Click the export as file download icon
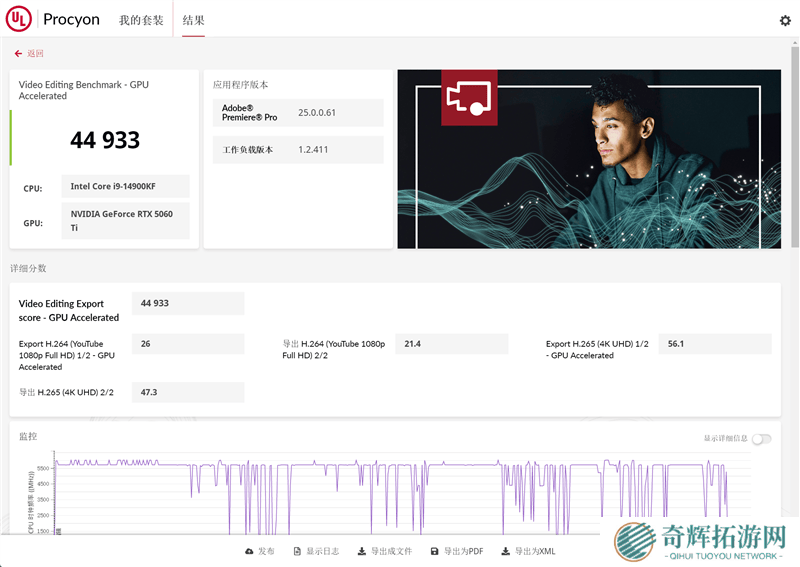Viewport: 800px width, 567px height. (361, 551)
